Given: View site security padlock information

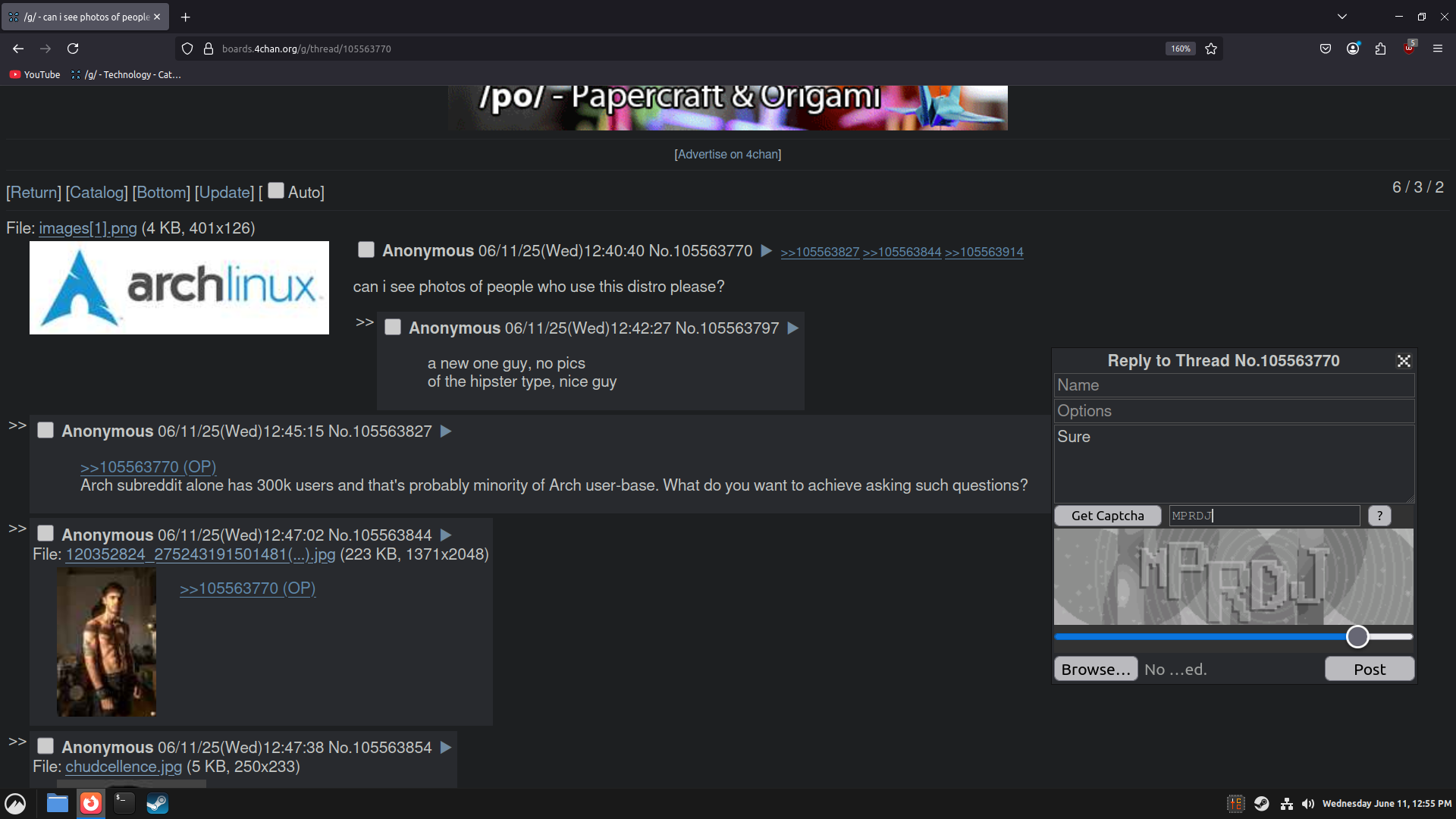Looking at the screenshot, I should tap(209, 49).
